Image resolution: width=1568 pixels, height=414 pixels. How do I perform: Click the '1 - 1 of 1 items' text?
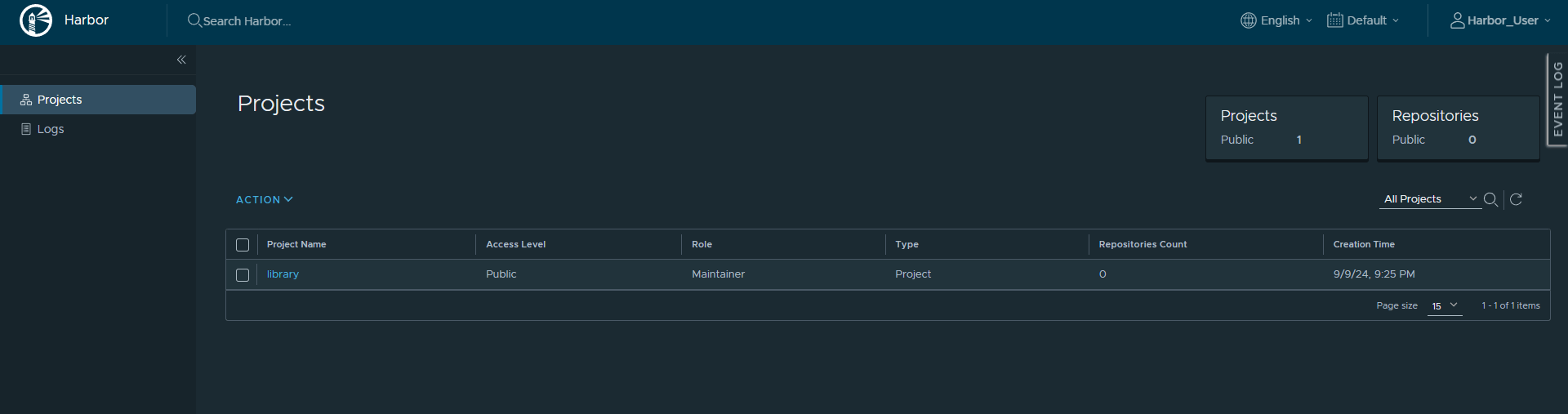1511,305
